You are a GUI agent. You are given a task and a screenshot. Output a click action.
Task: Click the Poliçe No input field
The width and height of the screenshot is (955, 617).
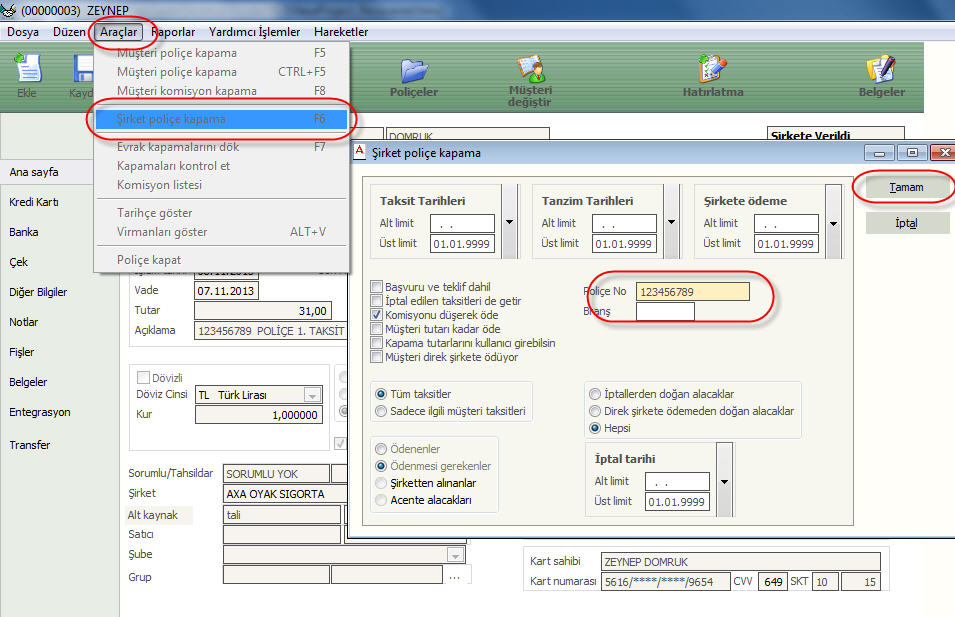pyautogui.click(x=692, y=292)
